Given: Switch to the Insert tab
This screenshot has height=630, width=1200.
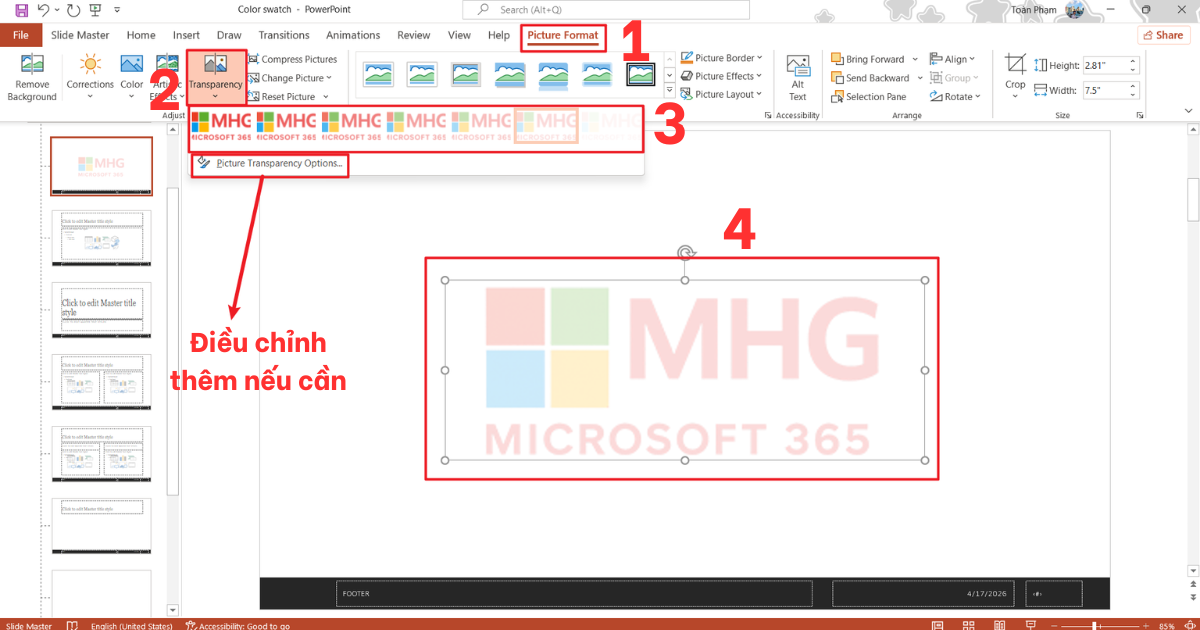Looking at the screenshot, I should [186, 35].
